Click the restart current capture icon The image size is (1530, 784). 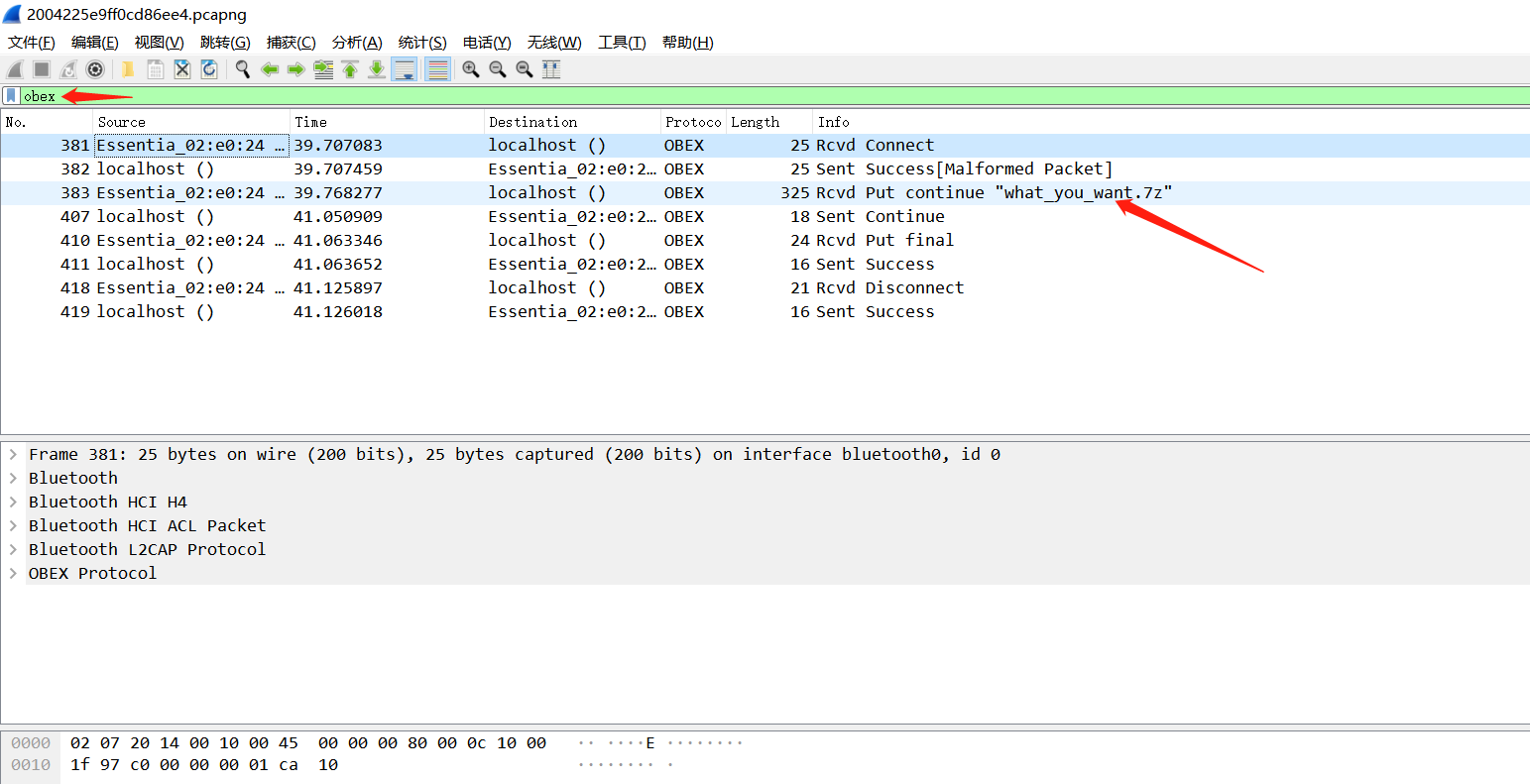click(x=65, y=69)
